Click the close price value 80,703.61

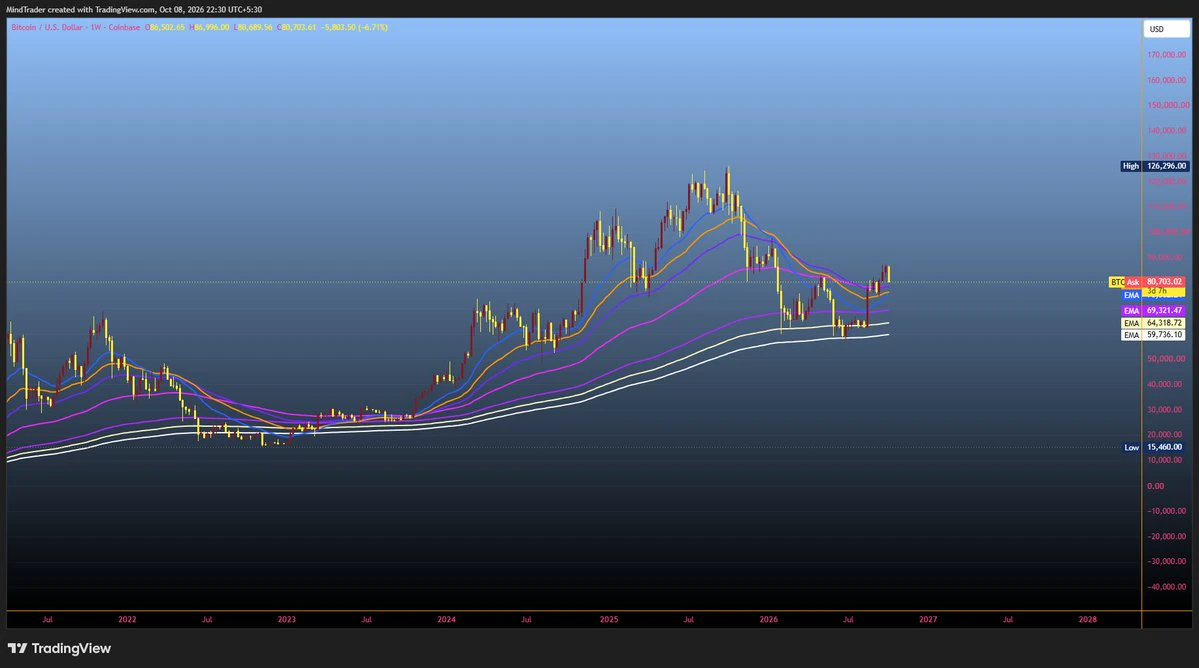pyautogui.click(x=299, y=28)
